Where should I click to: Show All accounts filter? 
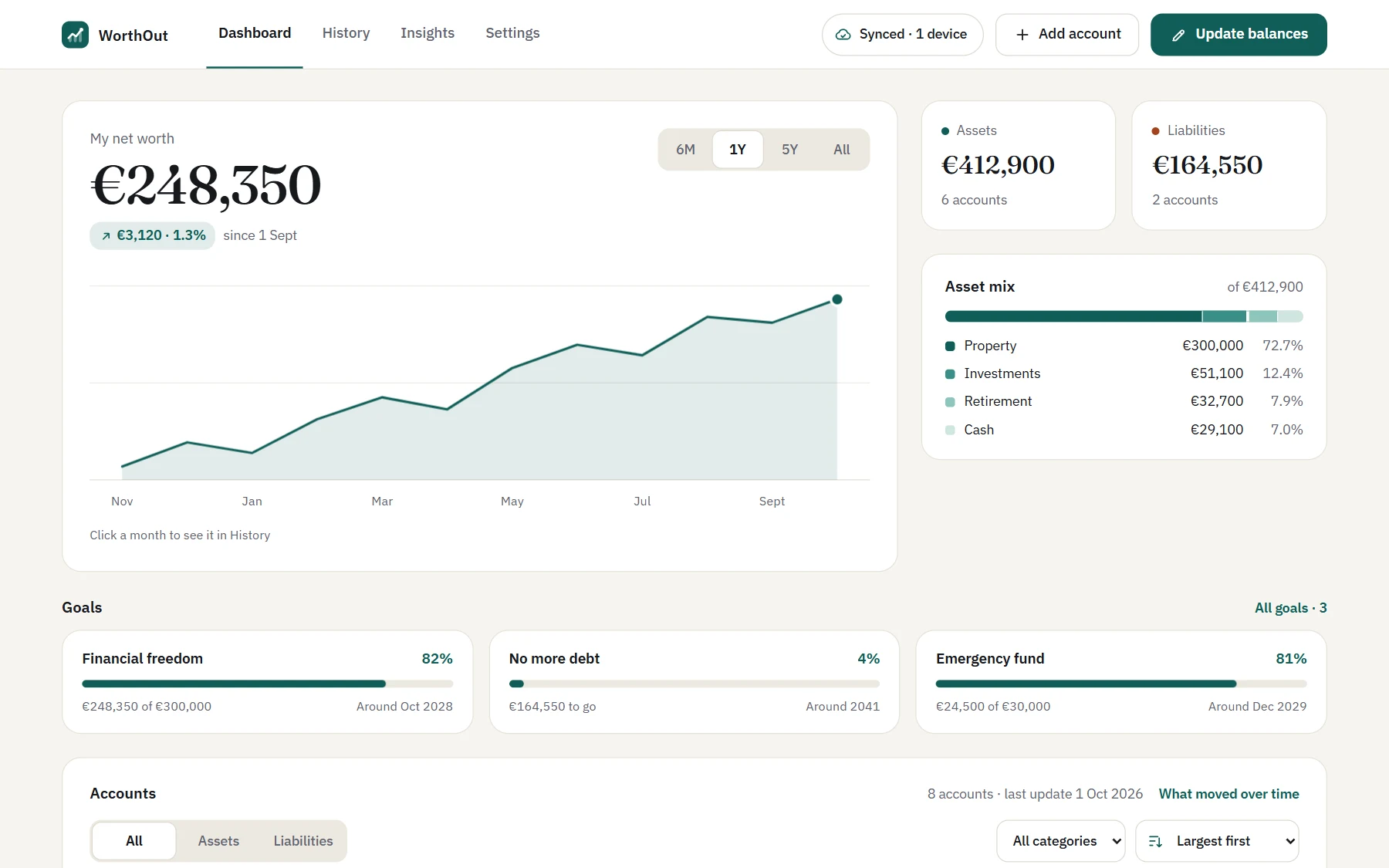[134, 841]
